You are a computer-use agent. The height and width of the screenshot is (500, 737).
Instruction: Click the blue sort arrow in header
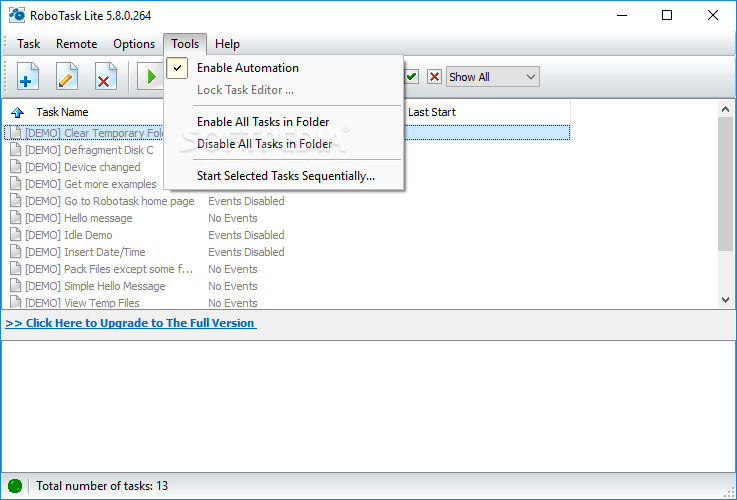(17, 112)
